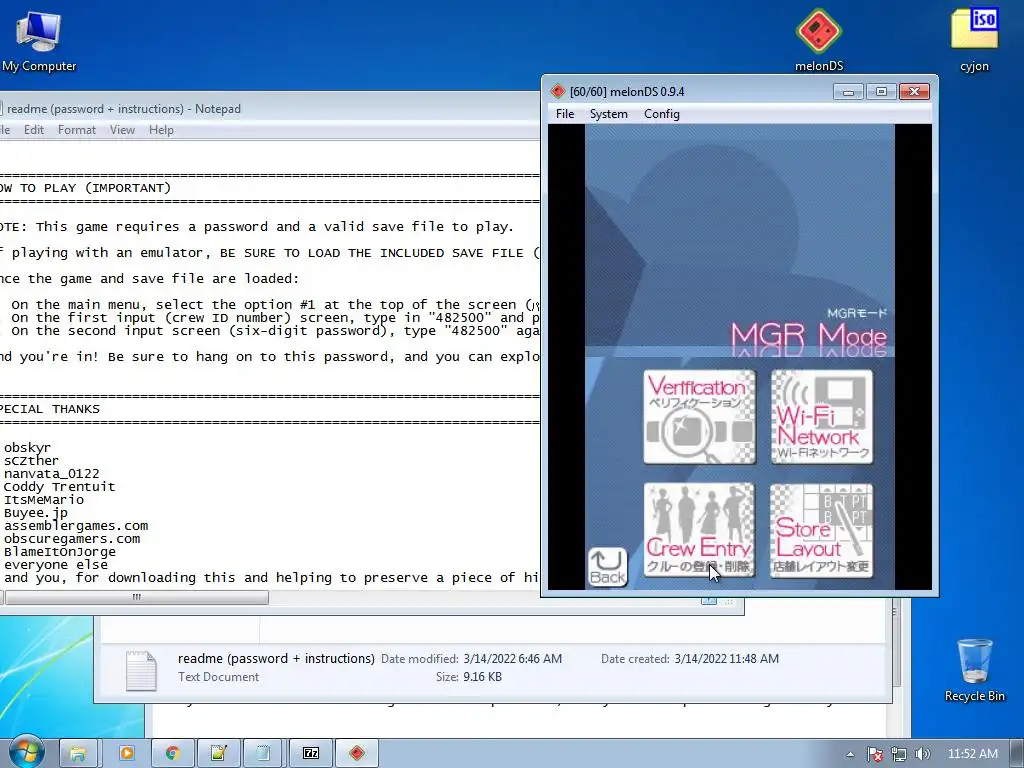
Task: Open the Verification tile in MGR Mode
Action: (x=699, y=417)
